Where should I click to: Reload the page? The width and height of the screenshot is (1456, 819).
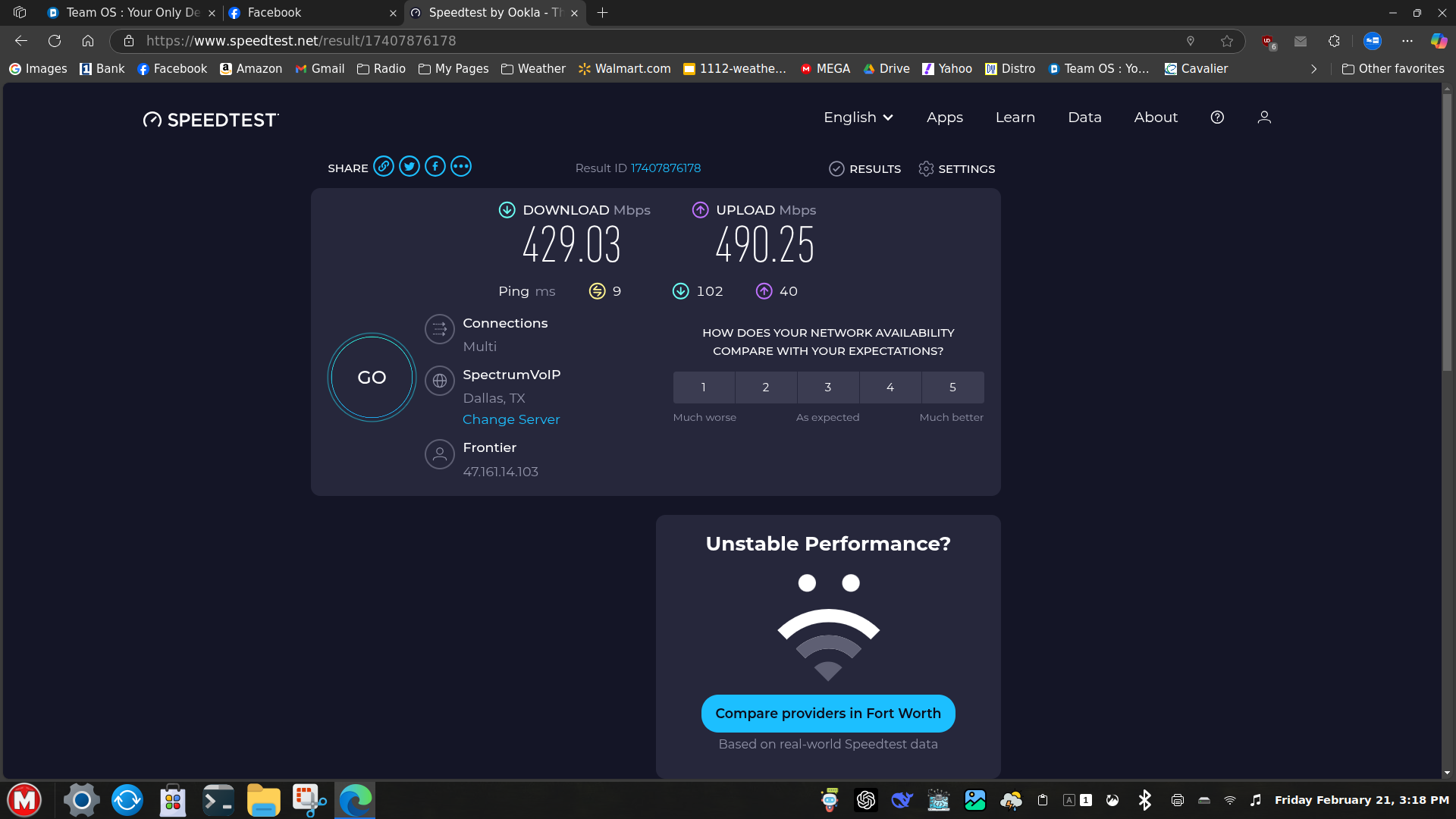(55, 41)
